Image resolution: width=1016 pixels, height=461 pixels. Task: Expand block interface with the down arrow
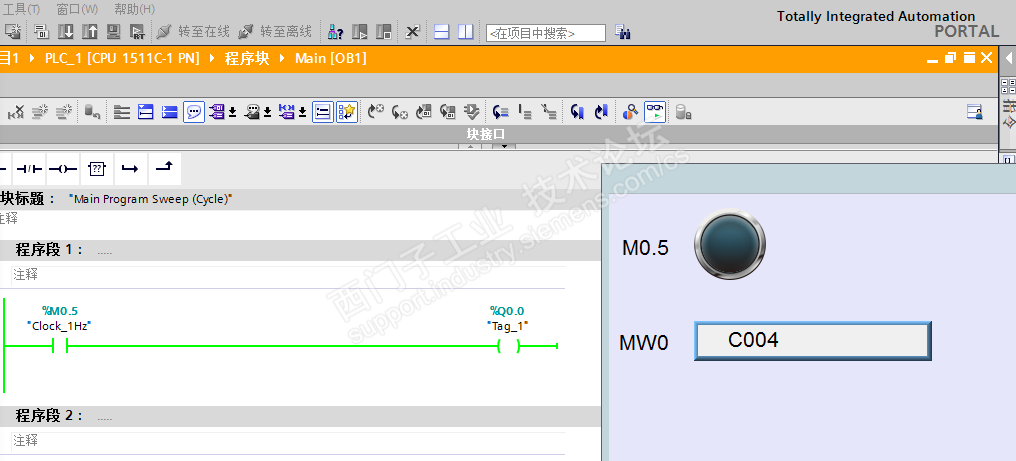point(503,147)
